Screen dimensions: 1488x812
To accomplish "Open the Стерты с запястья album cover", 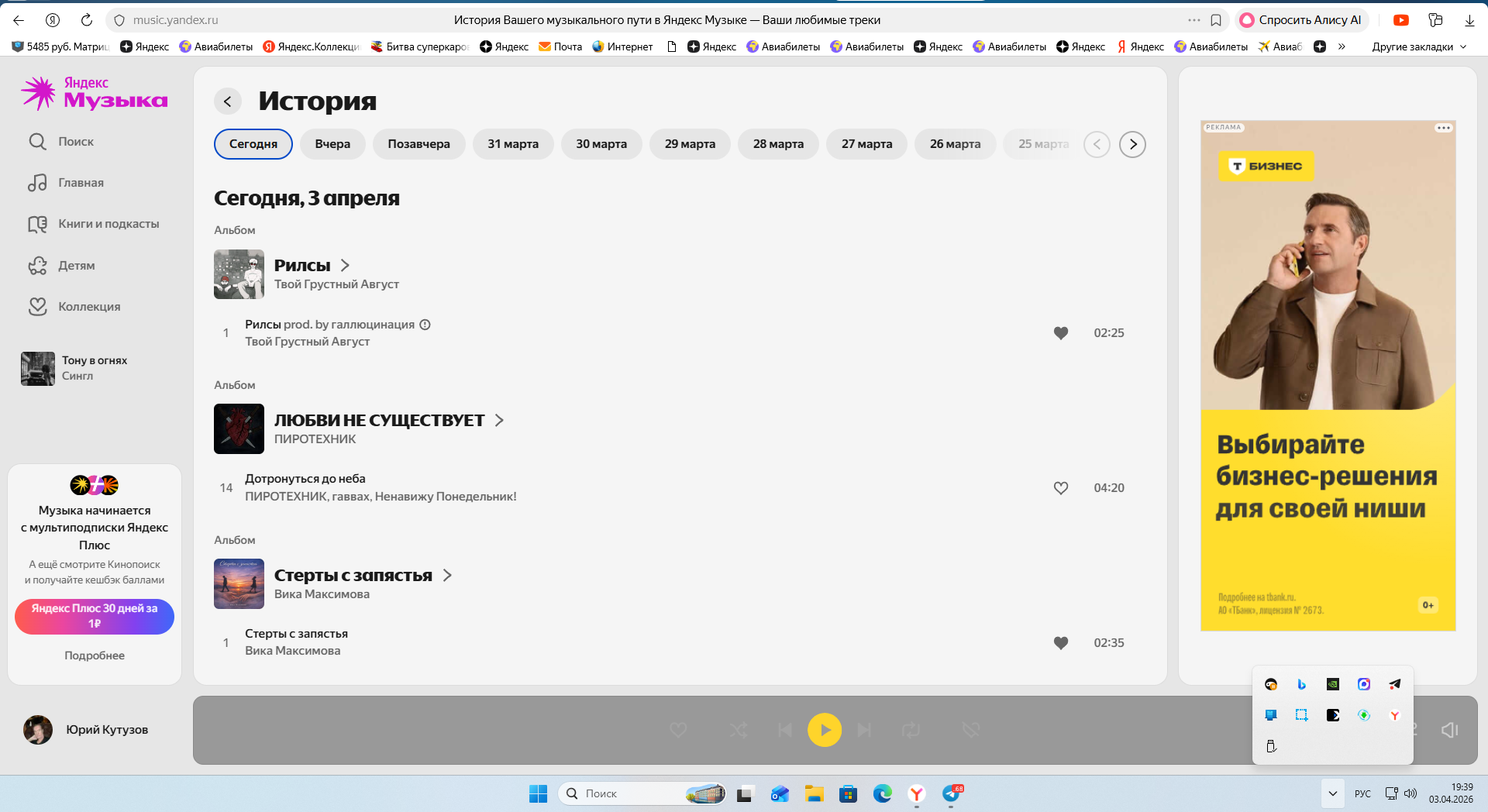I will tap(239, 584).
